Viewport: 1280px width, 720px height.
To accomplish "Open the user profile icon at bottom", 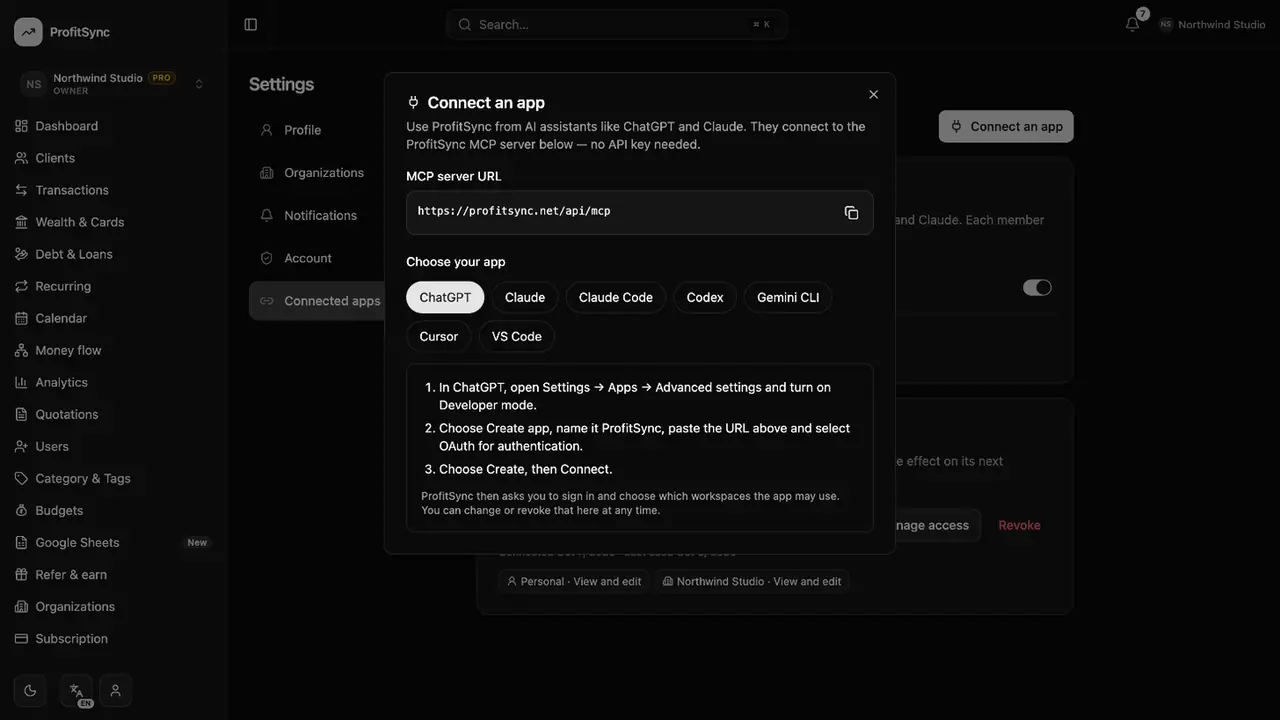I will click(115, 690).
